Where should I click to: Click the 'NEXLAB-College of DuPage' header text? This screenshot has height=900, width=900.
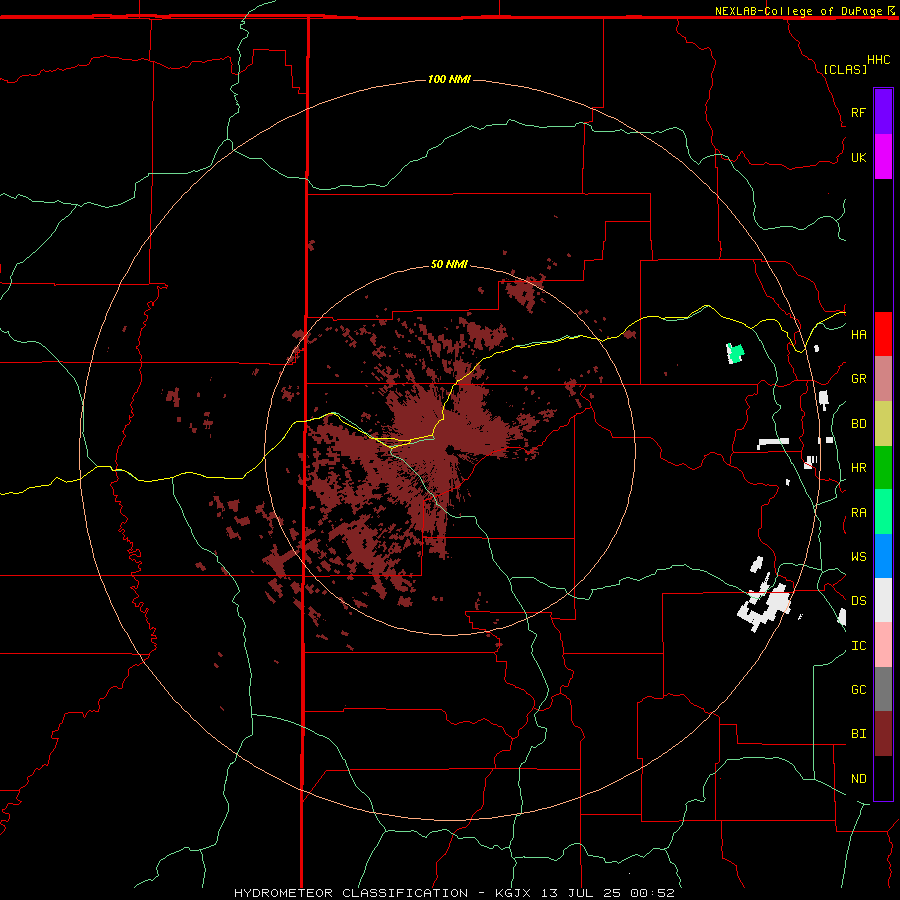pos(799,11)
